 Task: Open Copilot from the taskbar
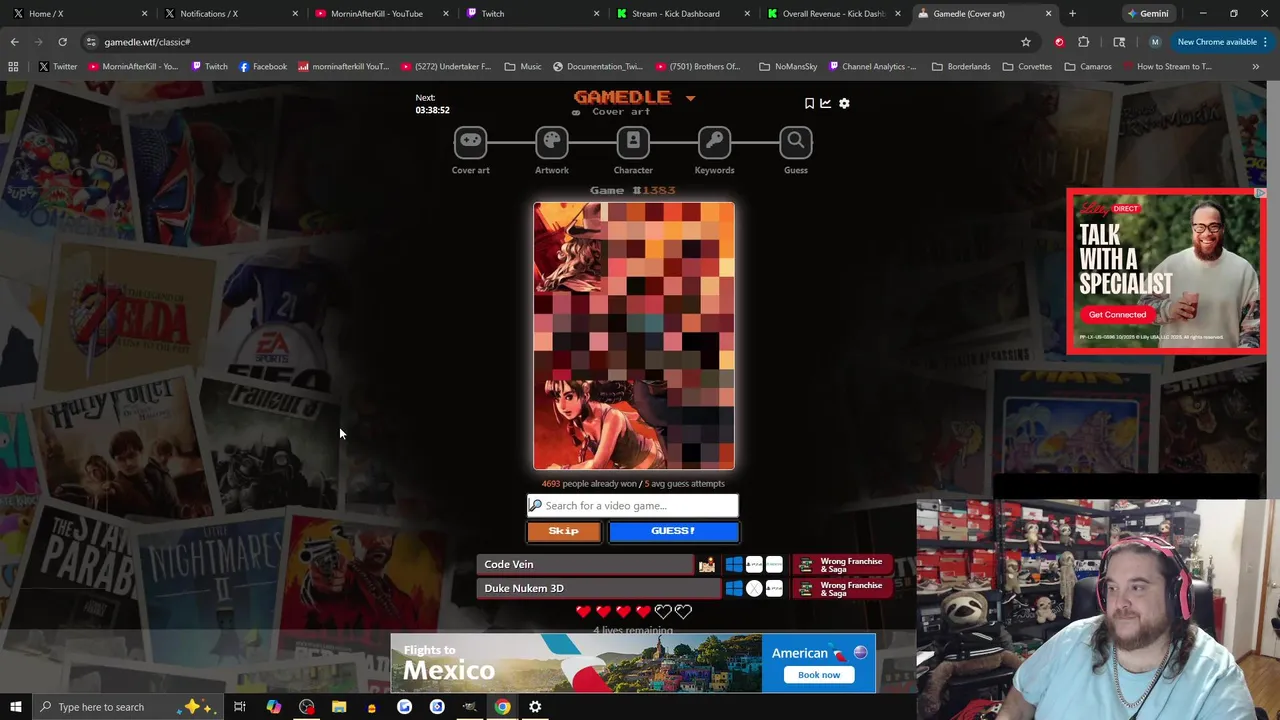(x=273, y=707)
